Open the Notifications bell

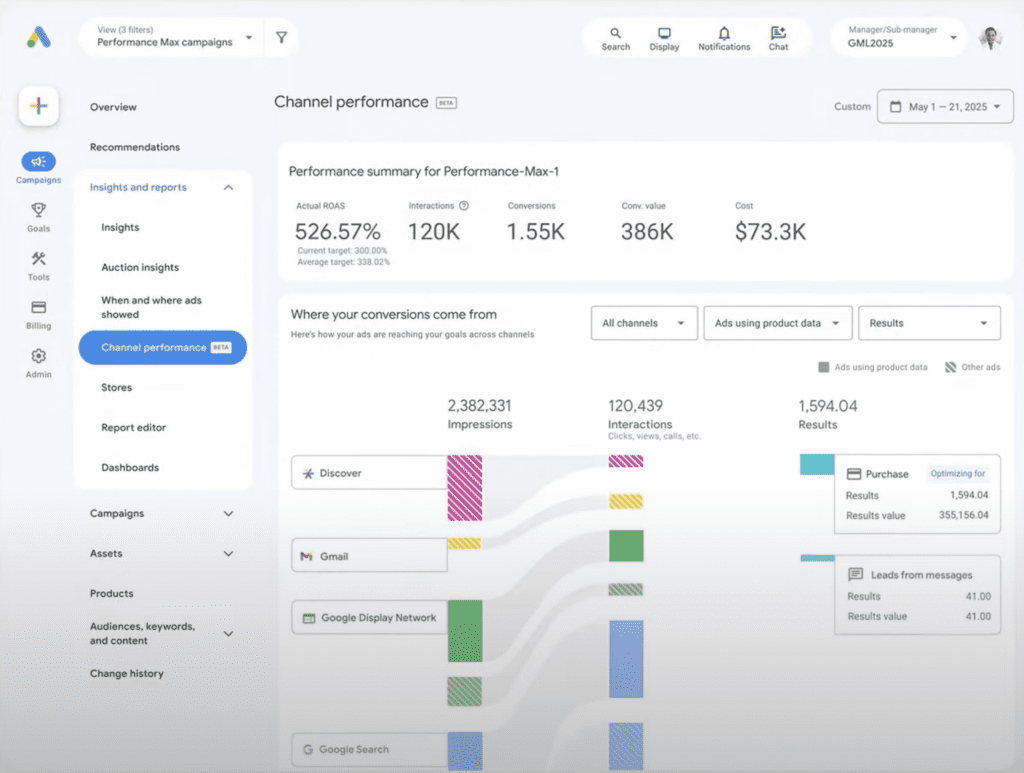[x=724, y=39]
